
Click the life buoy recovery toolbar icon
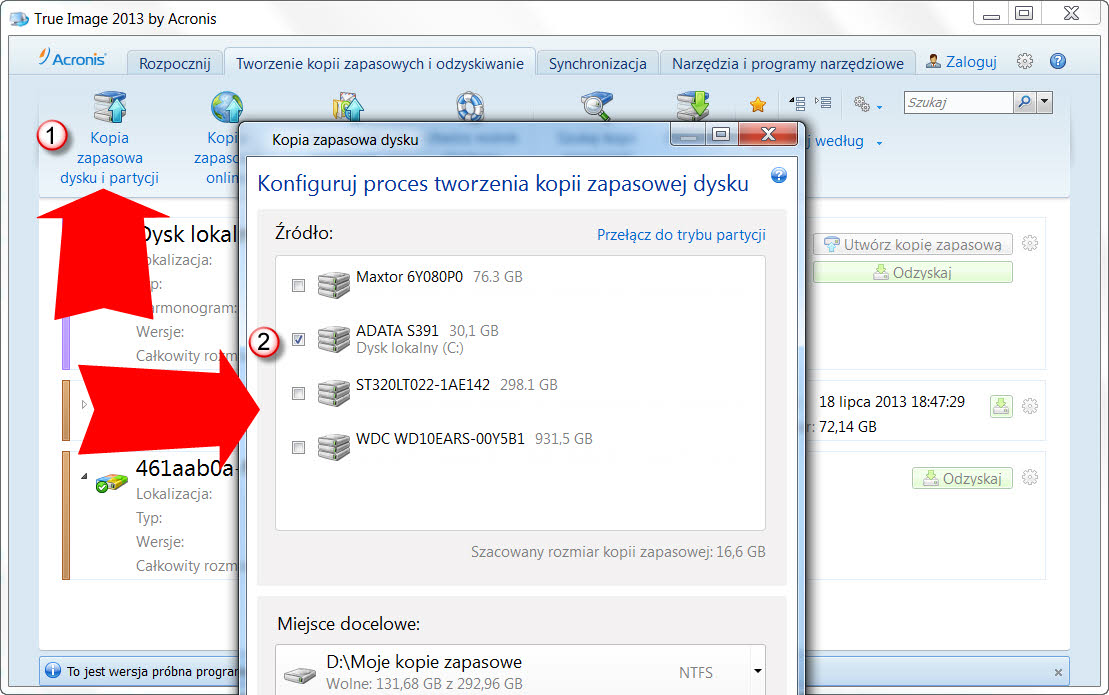(x=469, y=107)
